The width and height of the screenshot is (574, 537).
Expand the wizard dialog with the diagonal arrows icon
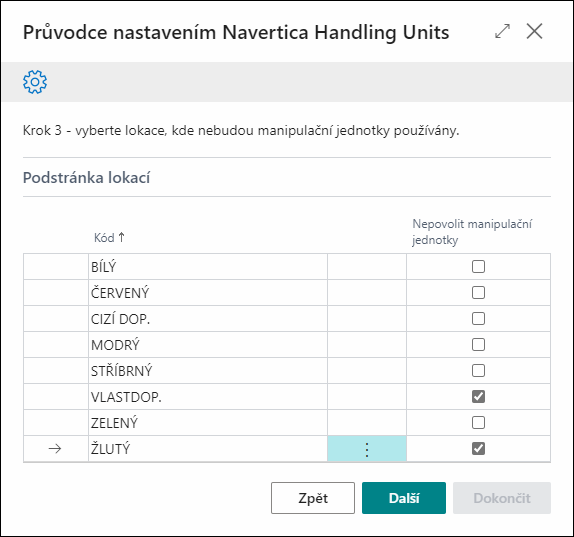pos(502,31)
